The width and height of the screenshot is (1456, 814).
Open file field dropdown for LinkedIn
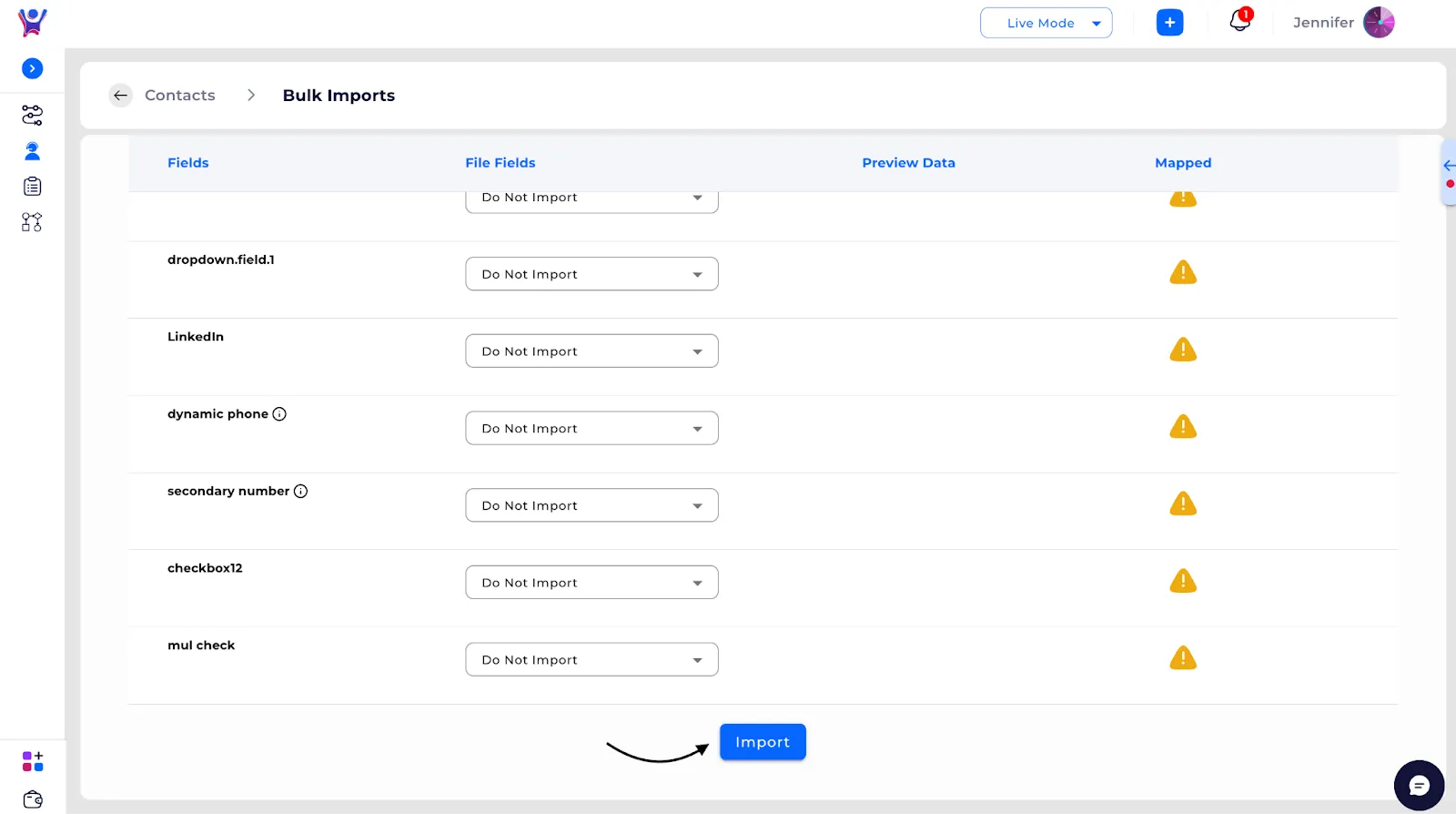591,351
